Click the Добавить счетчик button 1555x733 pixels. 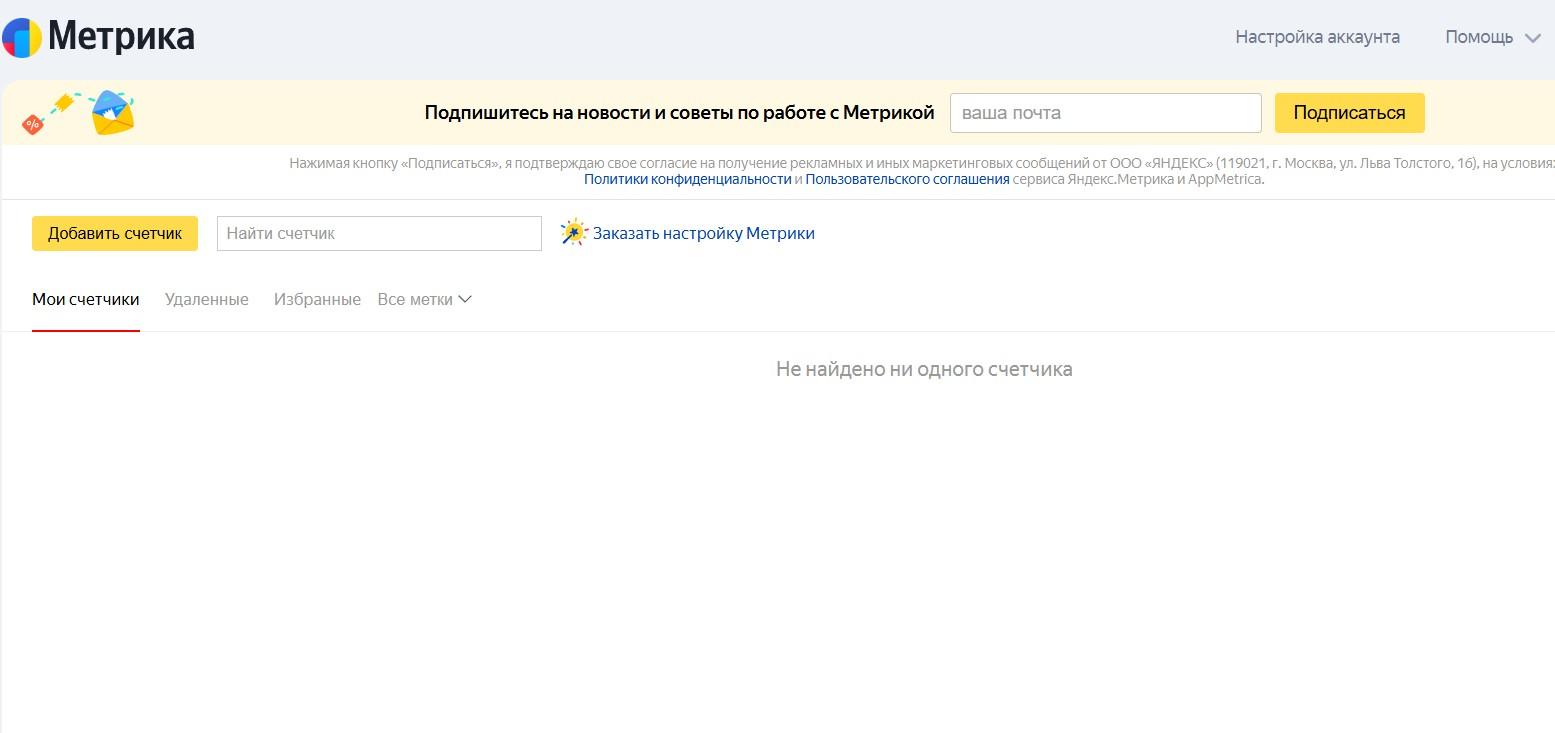click(115, 233)
